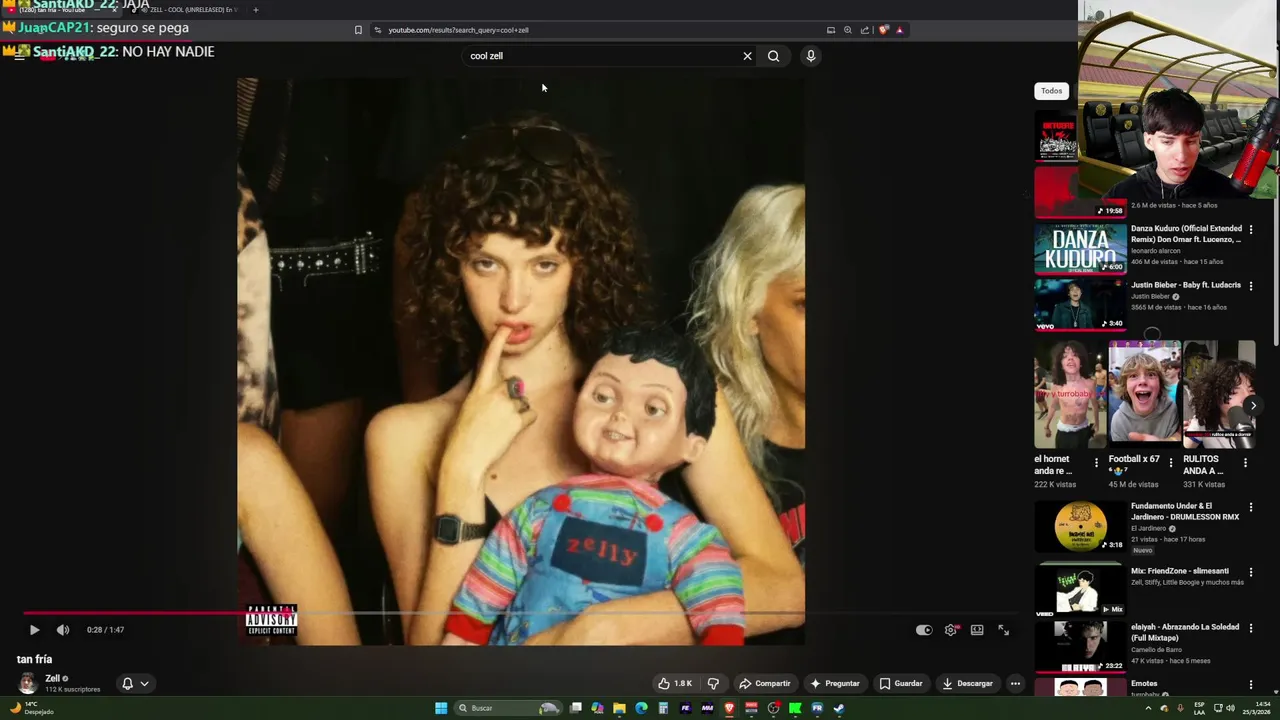Open a new browser tab with plus
Viewport: 1280px width, 720px height.
point(255,10)
